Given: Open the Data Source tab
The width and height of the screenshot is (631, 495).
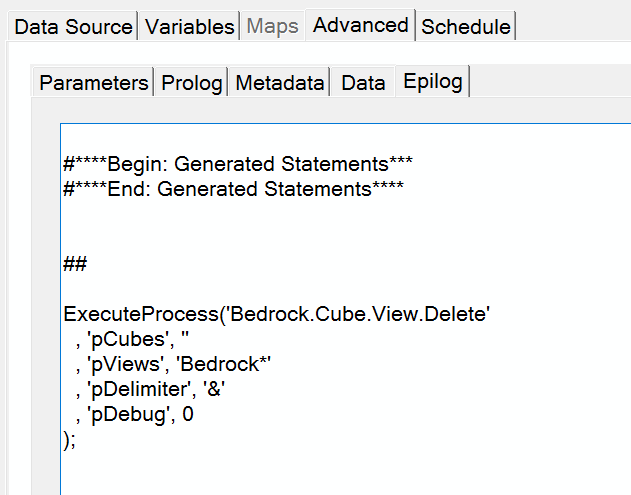Looking at the screenshot, I should (x=73, y=27).
